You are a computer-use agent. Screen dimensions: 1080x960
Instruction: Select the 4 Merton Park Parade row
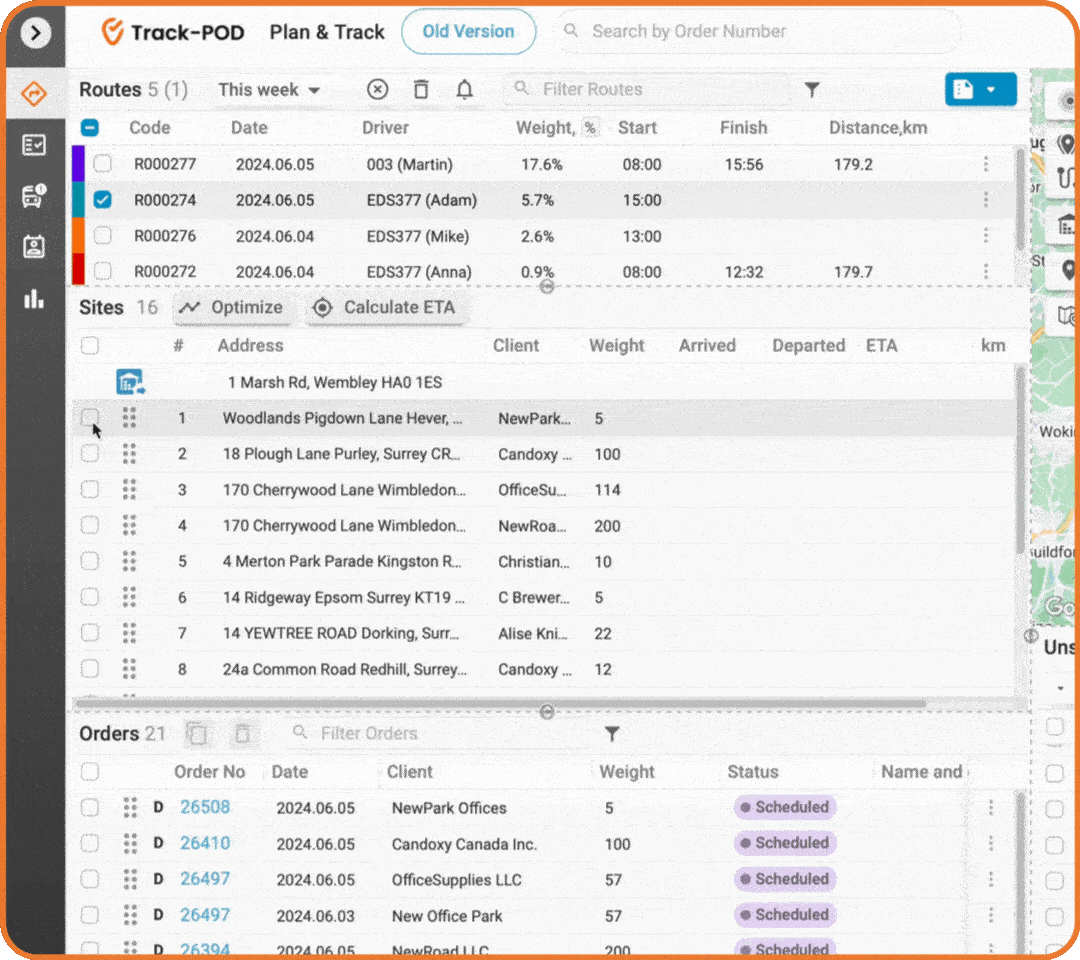coord(544,561)
